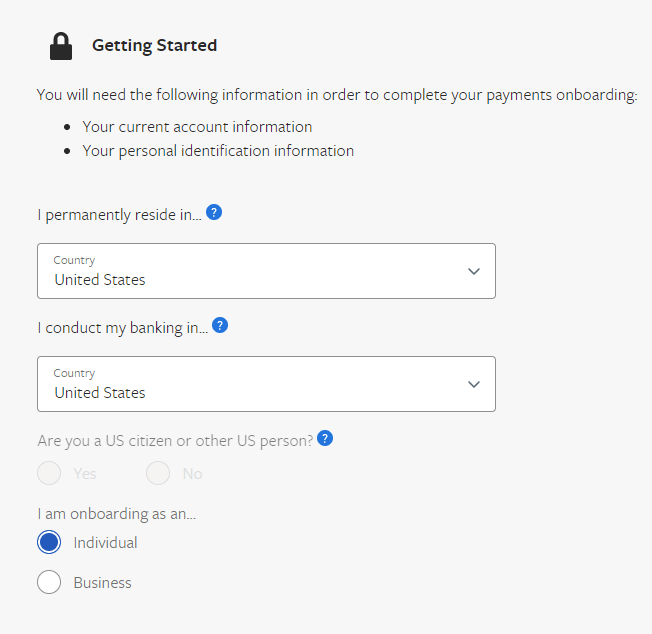Choose the Business onboarding radio button
This screenshot has width=652, height=634.
point(49,582)
